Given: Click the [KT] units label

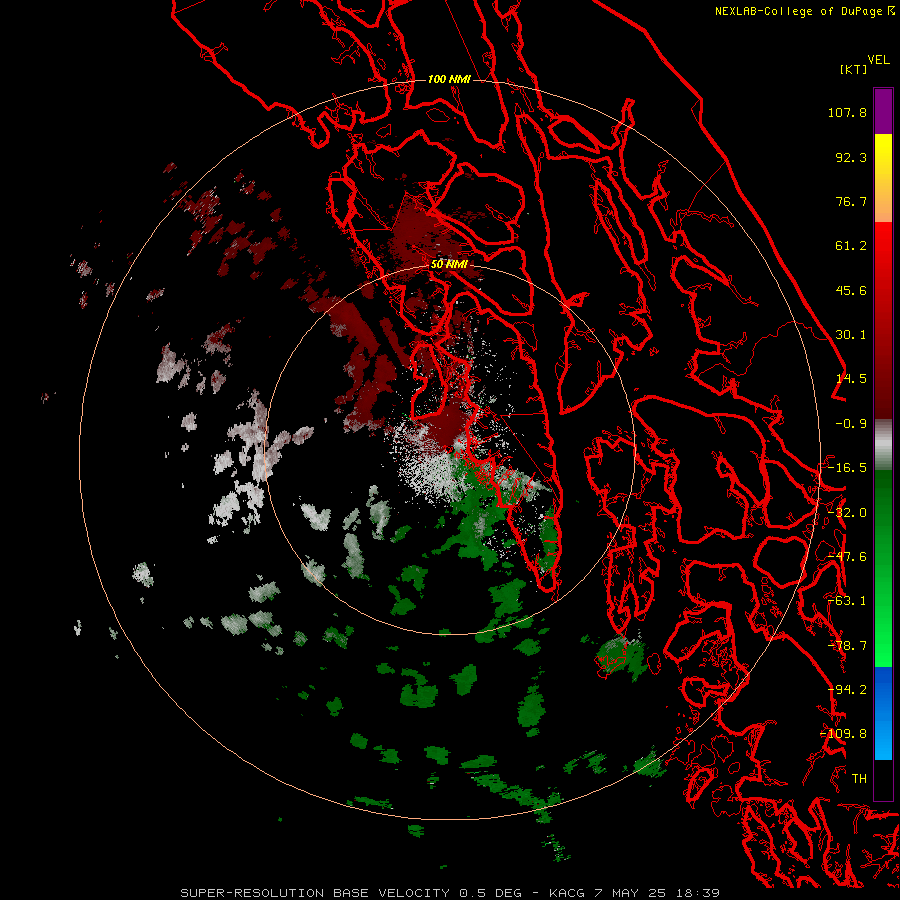Looking at the screenshot, I should click(x=854, y=69).
